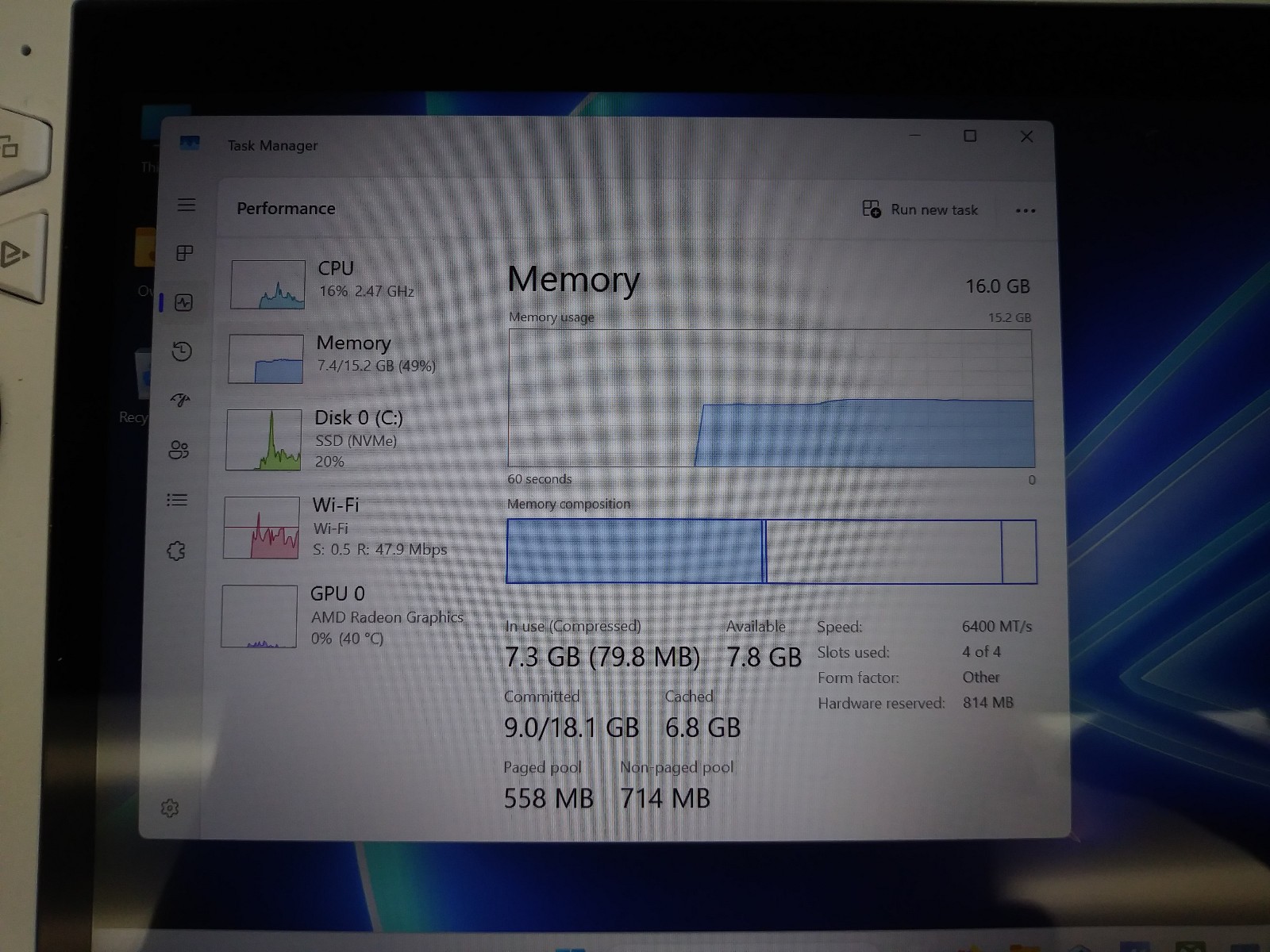Select the Performance page icon
Screen dimensions: 1270x952
tap(183, 302)
